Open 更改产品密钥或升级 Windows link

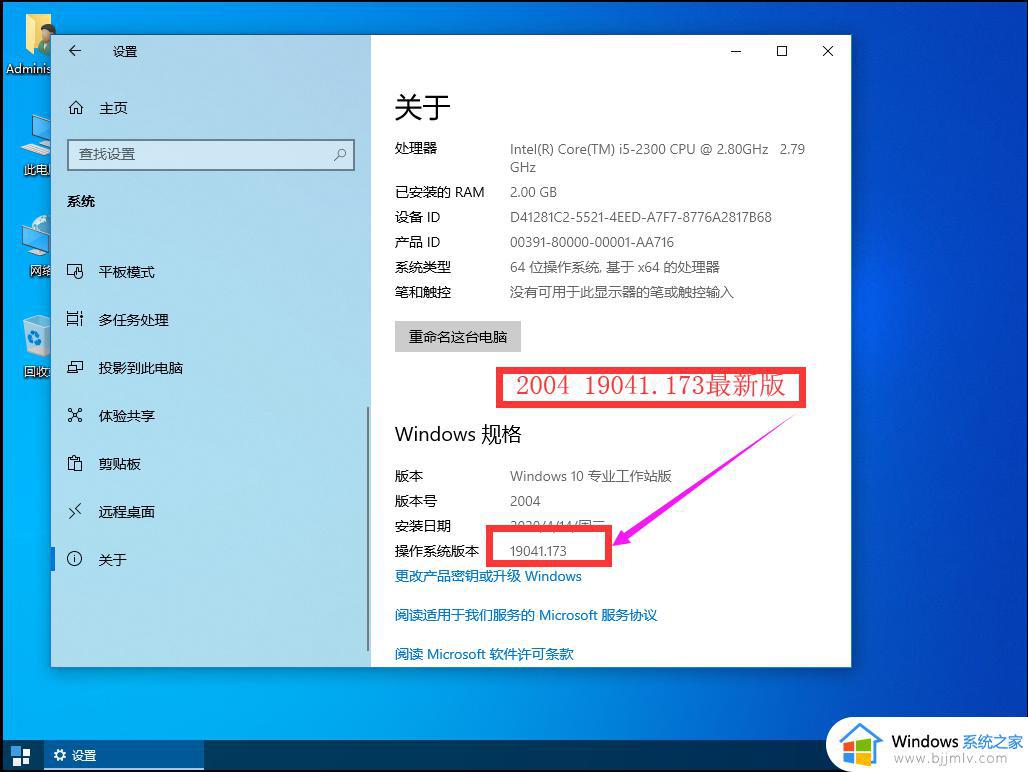coord(488,576)
